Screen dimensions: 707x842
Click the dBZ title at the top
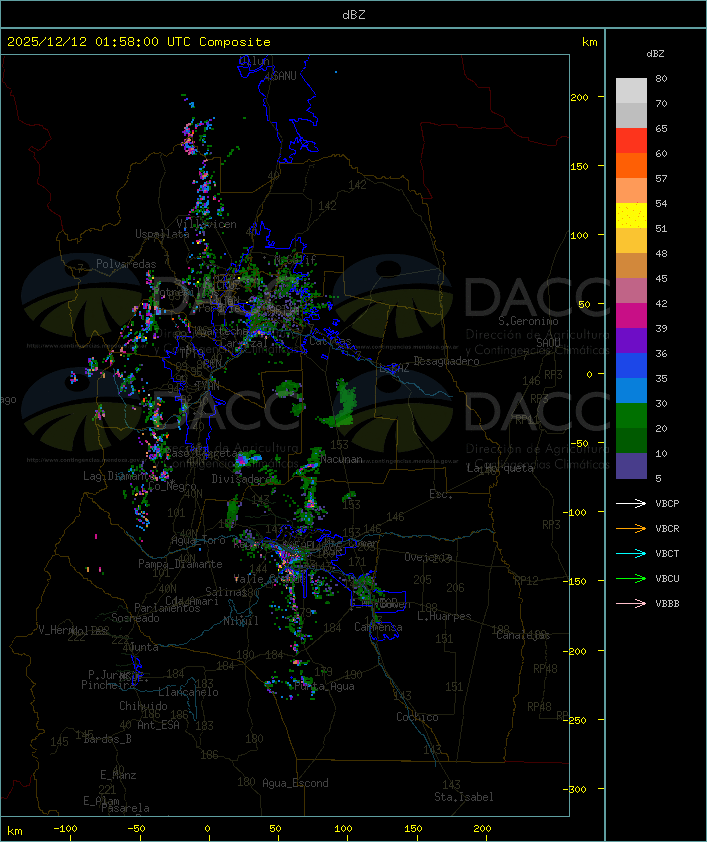point(354,15)
